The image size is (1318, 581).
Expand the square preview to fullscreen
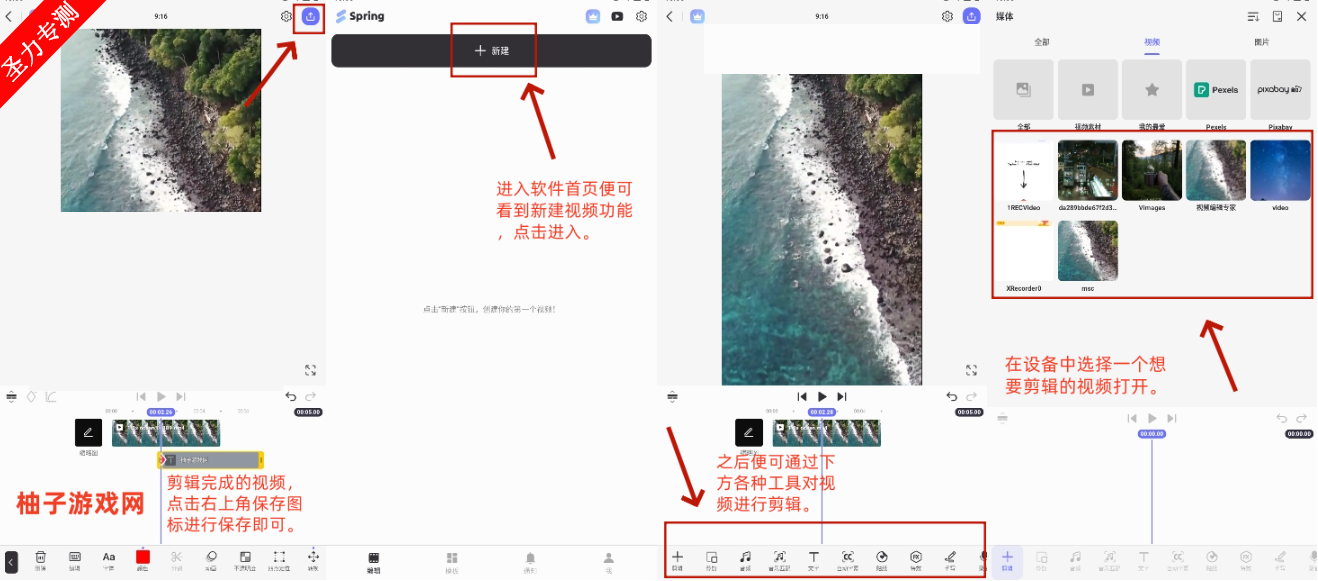click(x=311, y=370)
